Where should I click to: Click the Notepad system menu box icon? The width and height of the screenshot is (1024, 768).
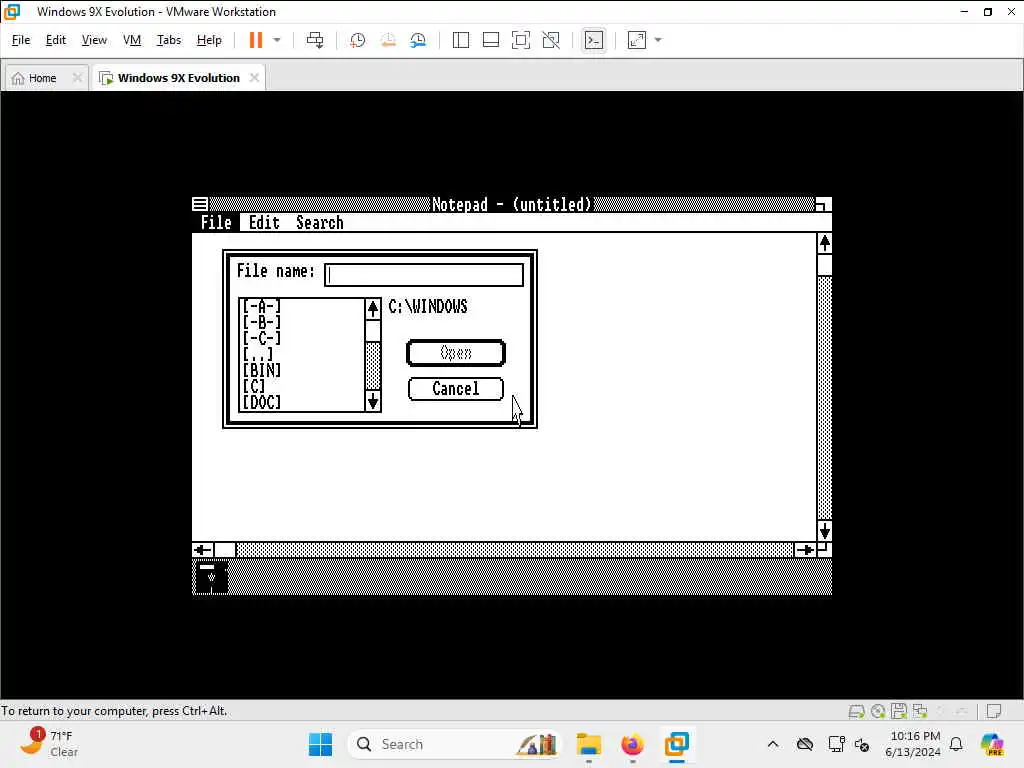coord(200,204)
